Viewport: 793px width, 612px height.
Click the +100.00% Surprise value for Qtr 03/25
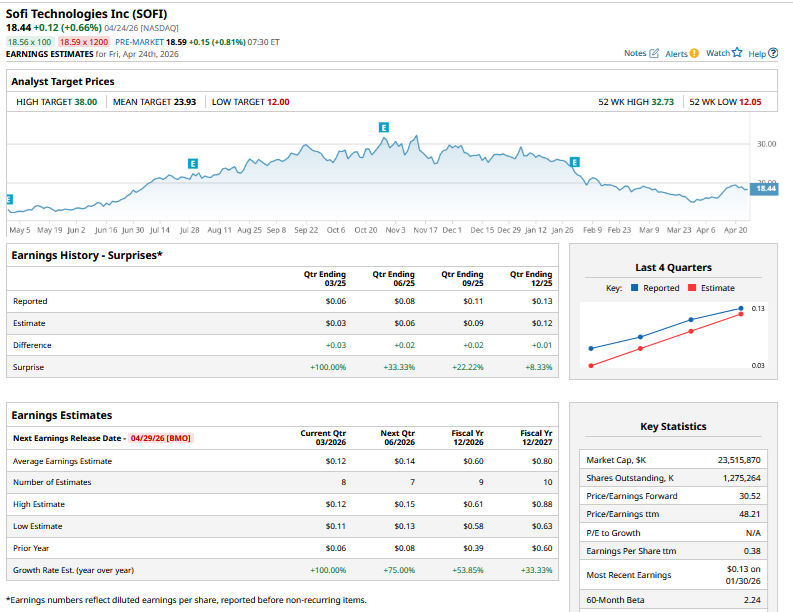328,367
